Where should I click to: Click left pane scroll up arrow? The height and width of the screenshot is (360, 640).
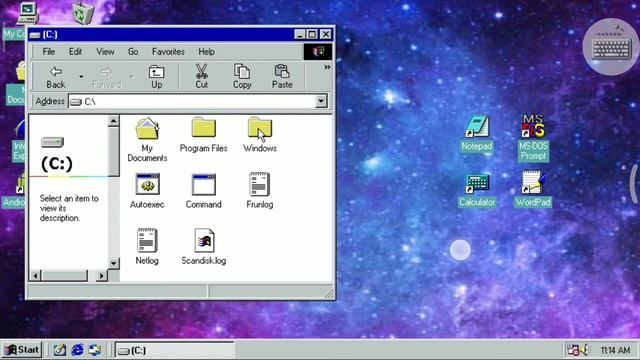click(113, 121)
